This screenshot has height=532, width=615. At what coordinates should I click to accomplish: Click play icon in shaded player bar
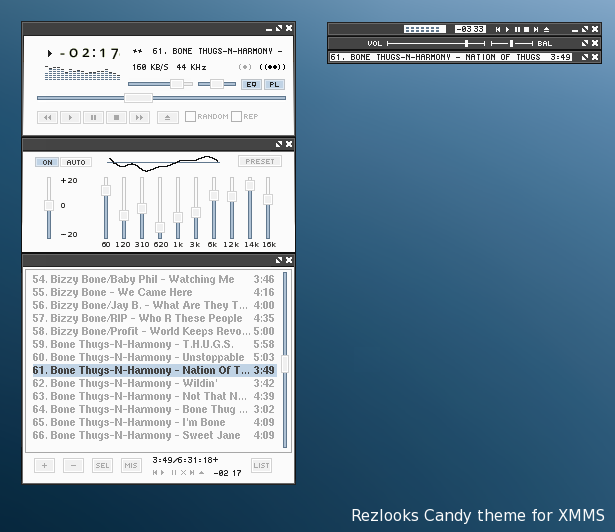[x=508, y=29]
